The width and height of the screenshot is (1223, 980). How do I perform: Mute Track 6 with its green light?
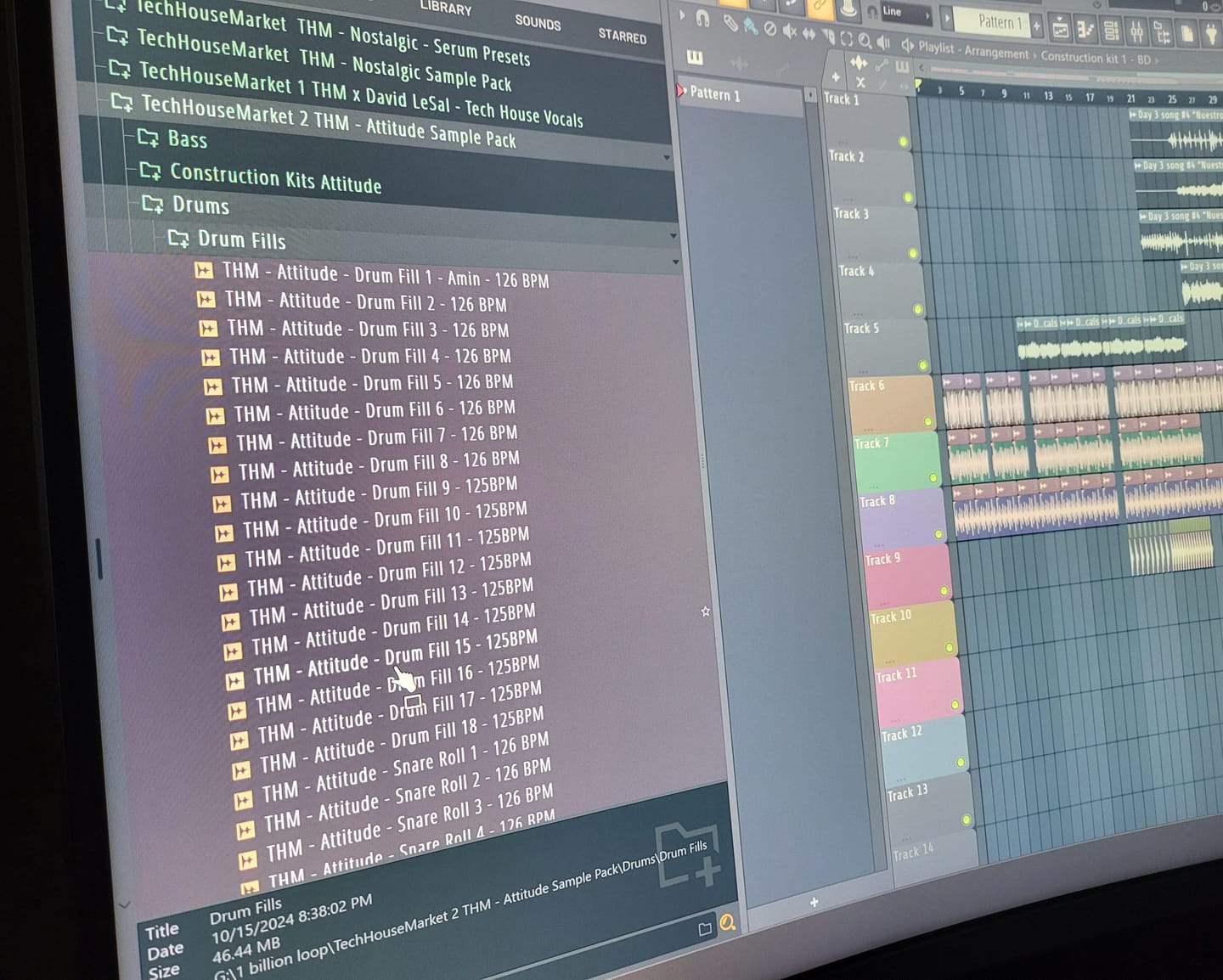928,421
